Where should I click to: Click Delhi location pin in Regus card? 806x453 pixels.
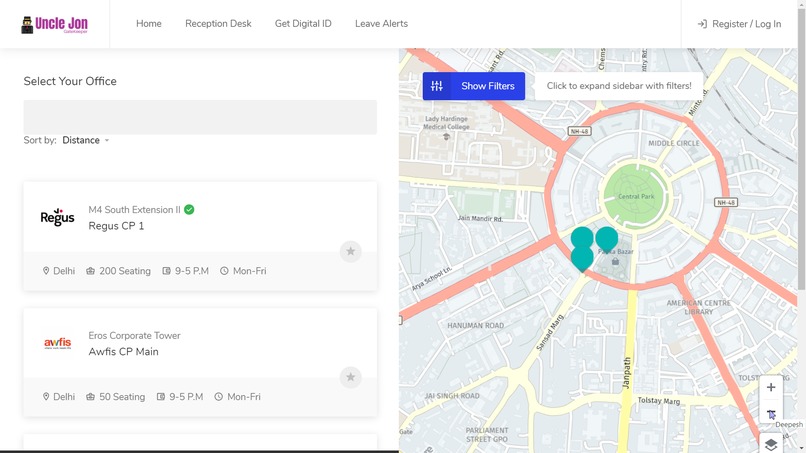[x=46, y=271]
